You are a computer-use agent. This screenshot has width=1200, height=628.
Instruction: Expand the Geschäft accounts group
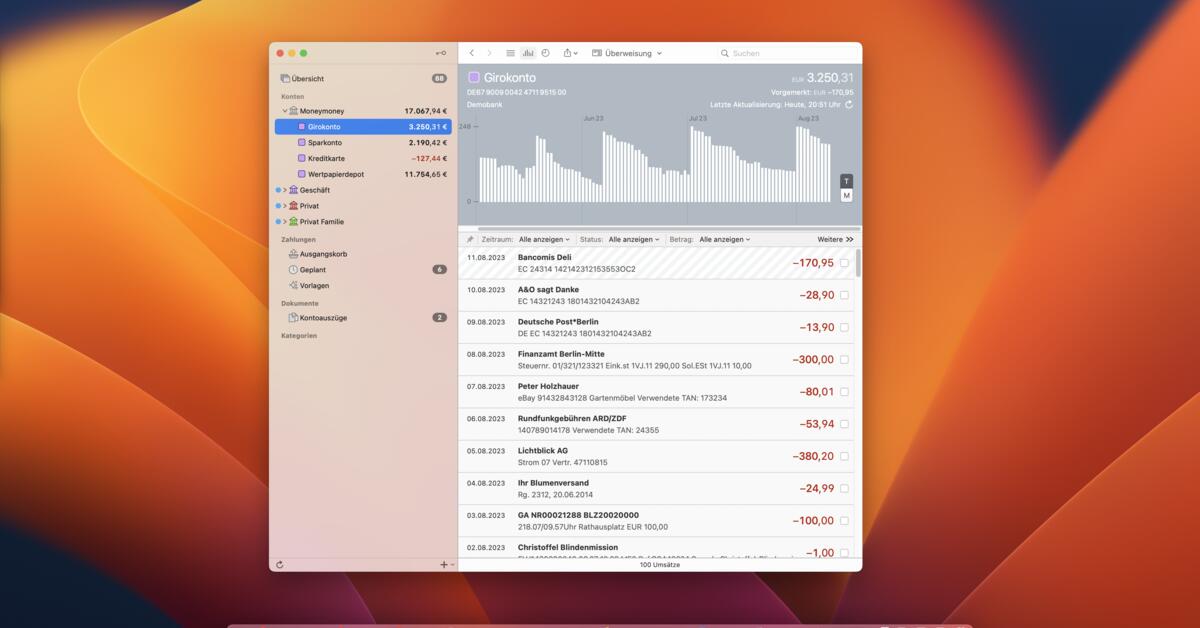pyautogui.click(x=287, y=189)
